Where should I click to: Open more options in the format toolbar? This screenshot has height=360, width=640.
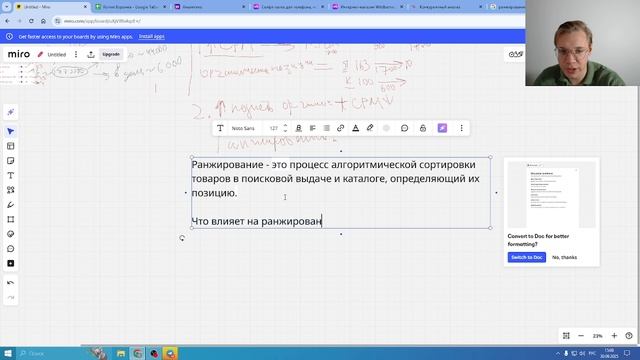pyautogui.click(x=462, y=128)
